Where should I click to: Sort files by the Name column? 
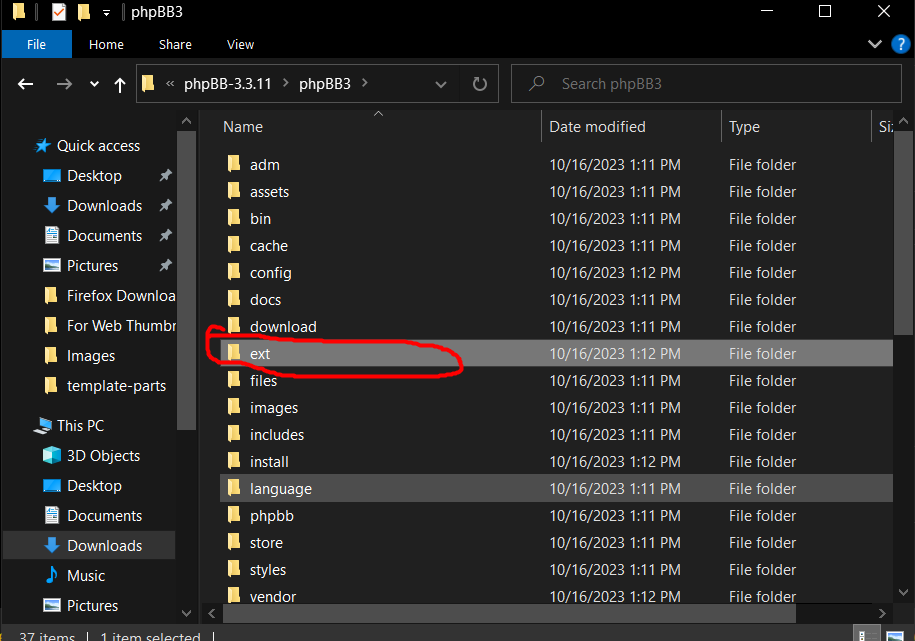tap(243, 127)
